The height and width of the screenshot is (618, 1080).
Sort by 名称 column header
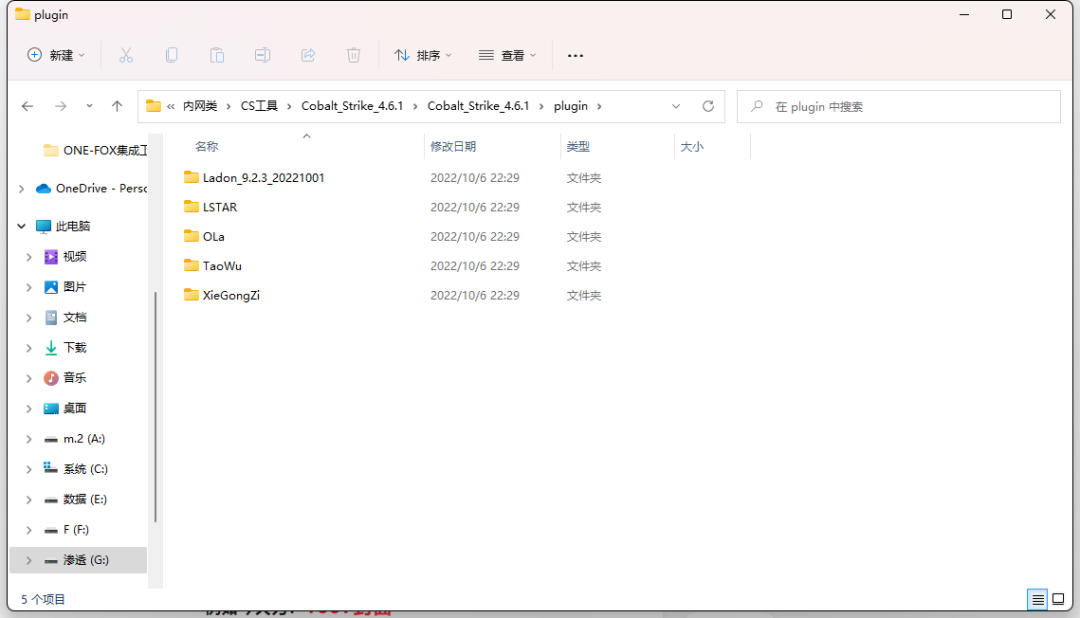click(207, 146)
